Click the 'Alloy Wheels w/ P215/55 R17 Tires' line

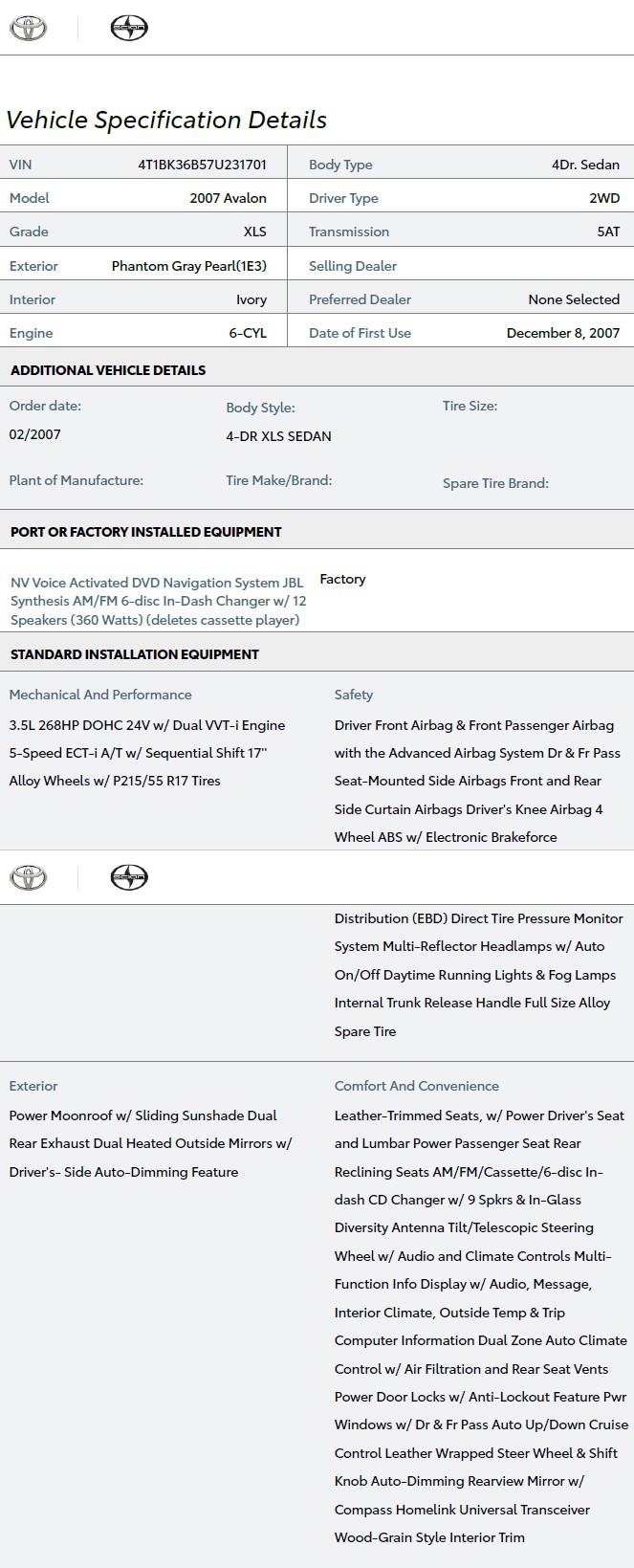115,781
